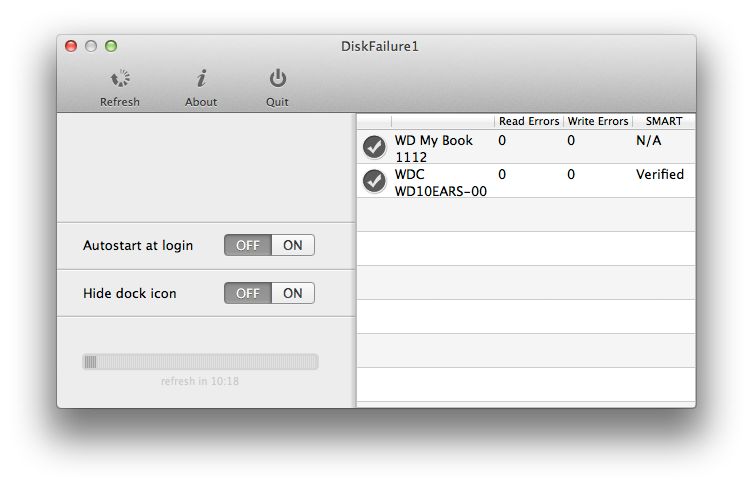Click the Quit power icon

277,79
